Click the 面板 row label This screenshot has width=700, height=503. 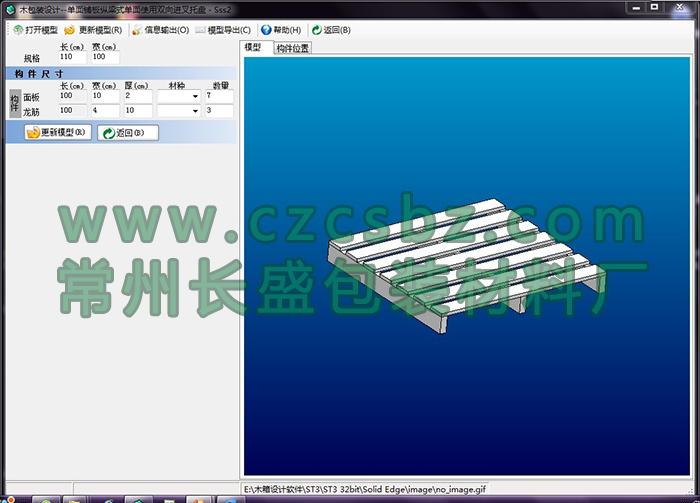(x=31, y=97)
